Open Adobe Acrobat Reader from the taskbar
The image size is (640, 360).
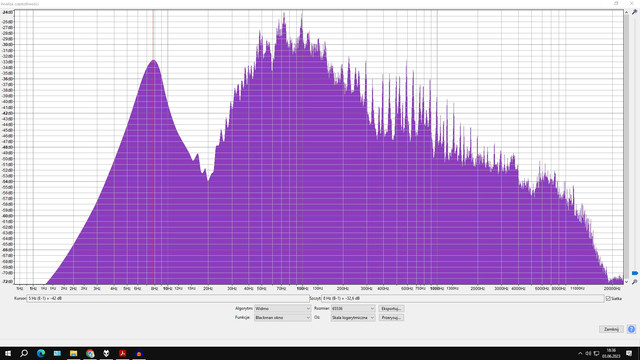(x=122, y=353)
